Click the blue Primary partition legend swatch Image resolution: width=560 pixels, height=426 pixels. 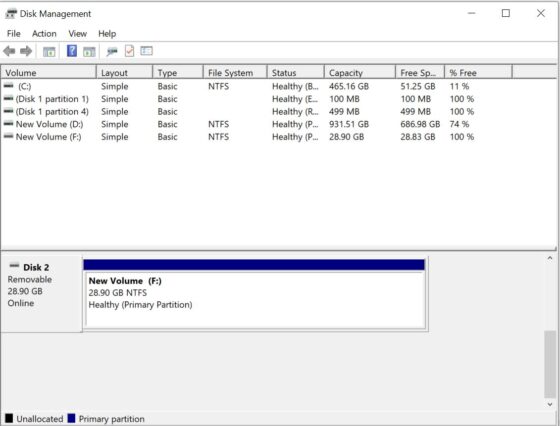(71, 418)
